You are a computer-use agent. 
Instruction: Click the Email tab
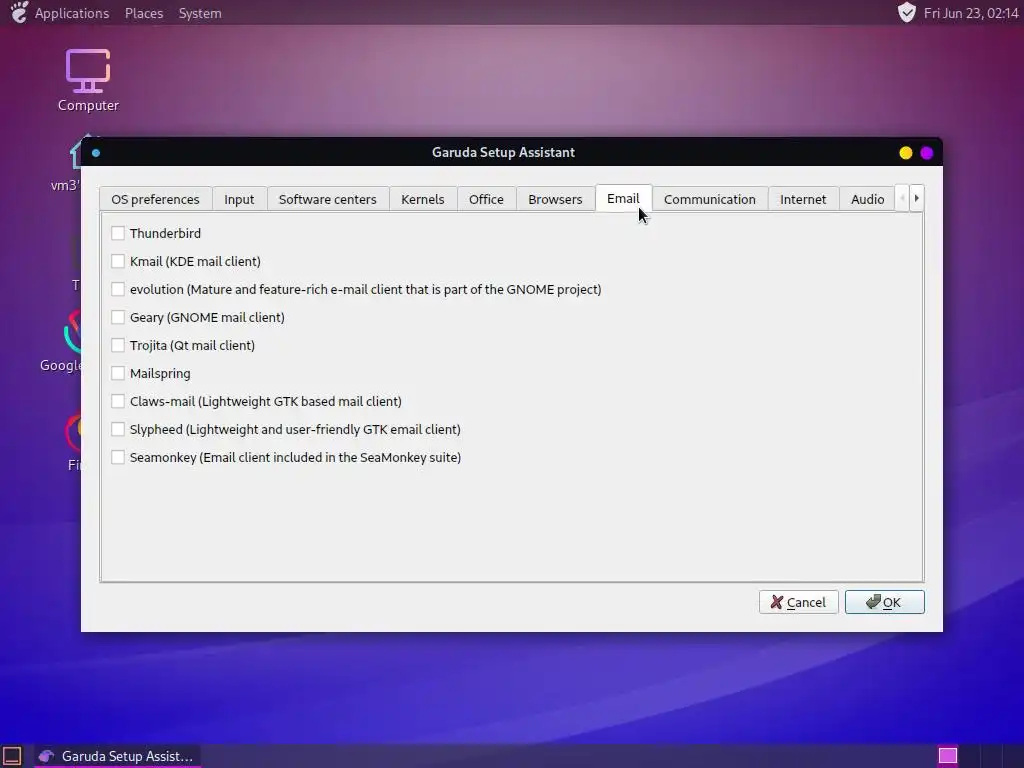[x=623, y=199]
